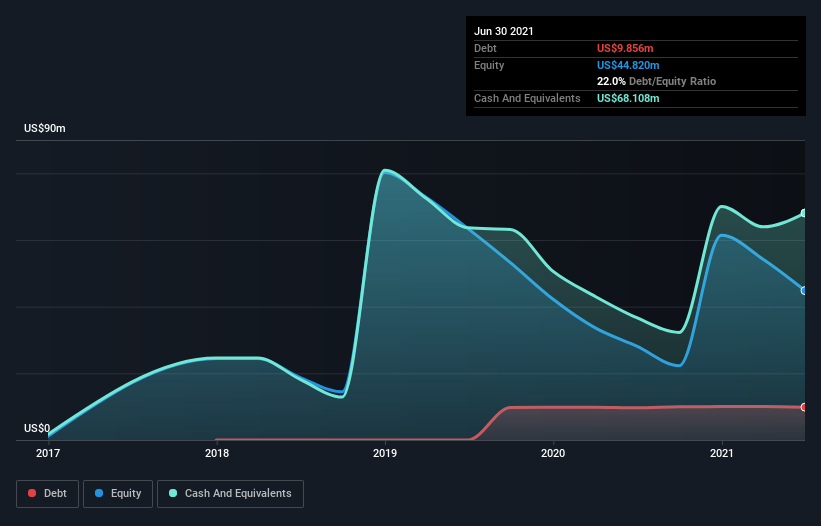Click the US$68.108m cash value
The image size is (821, 526).
628,98
